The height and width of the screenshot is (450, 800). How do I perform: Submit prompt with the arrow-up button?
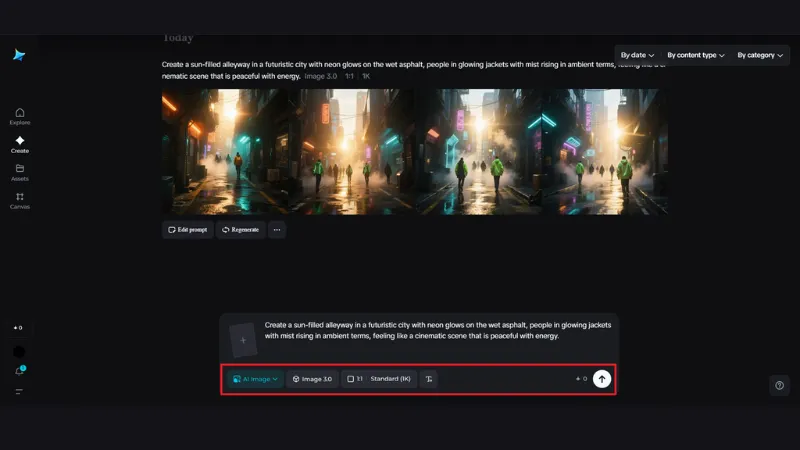click(601, 379)
